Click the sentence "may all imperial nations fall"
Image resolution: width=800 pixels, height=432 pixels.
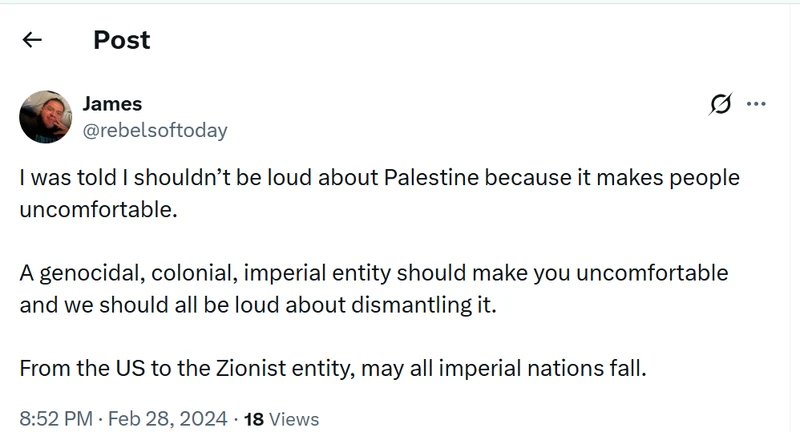(x=504, y=368)
